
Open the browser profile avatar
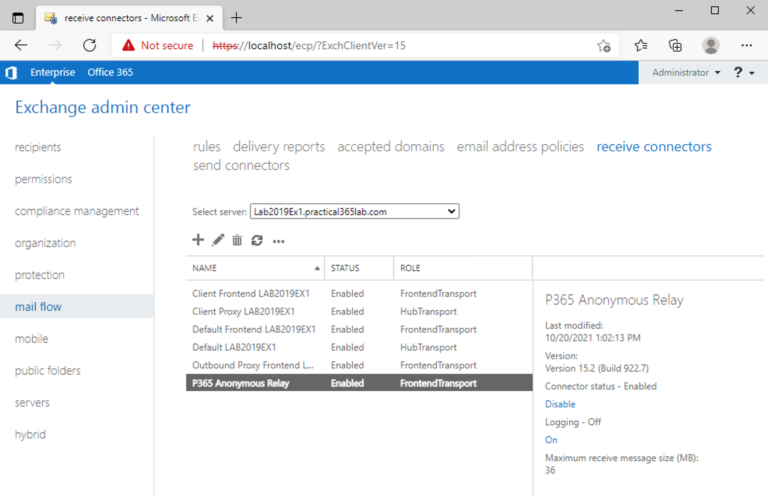click(x=711, y=45)
